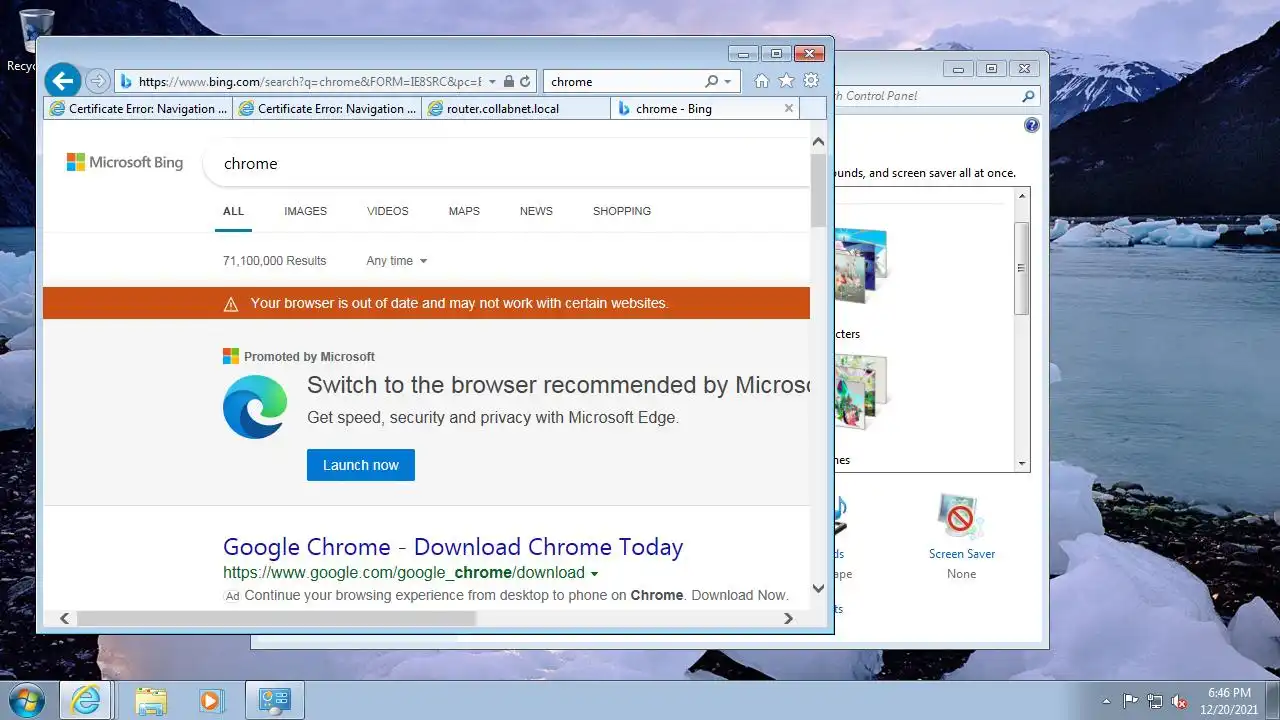The width and height of the screenshot is (1280, 720).
Task: Click the muted volume tray icon
Action: (x=1179, y=701)
